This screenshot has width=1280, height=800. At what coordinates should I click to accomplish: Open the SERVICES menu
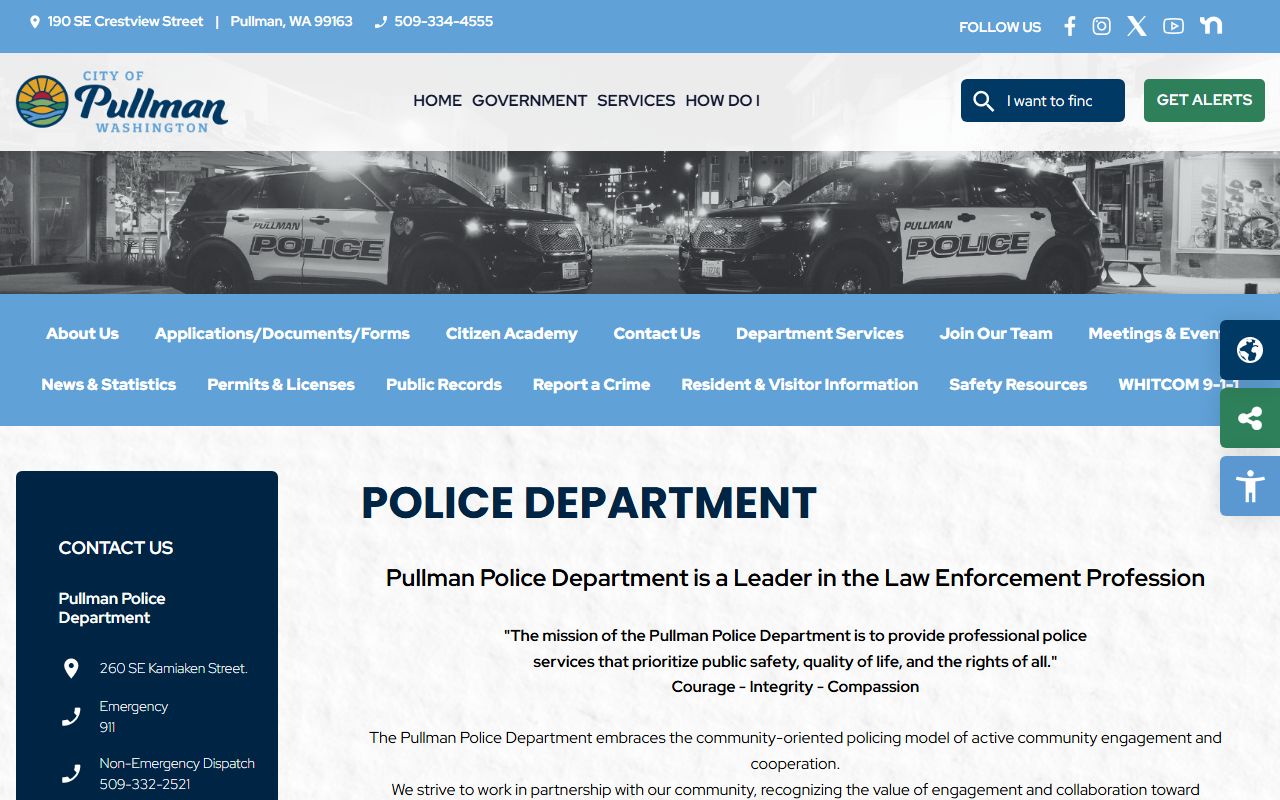[636, 100]
